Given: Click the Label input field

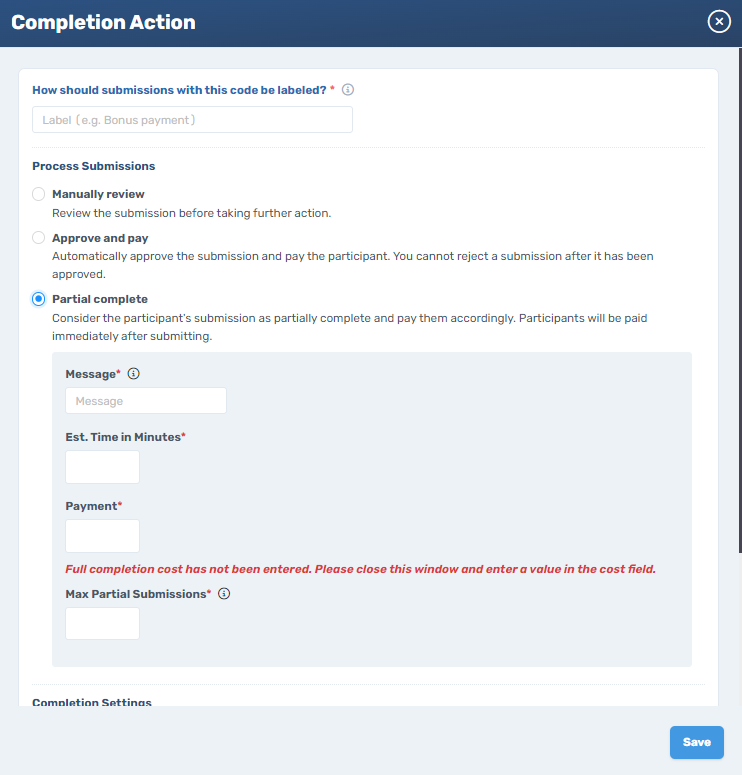Looking at the screenshot, I should click(x=192, y=120).
